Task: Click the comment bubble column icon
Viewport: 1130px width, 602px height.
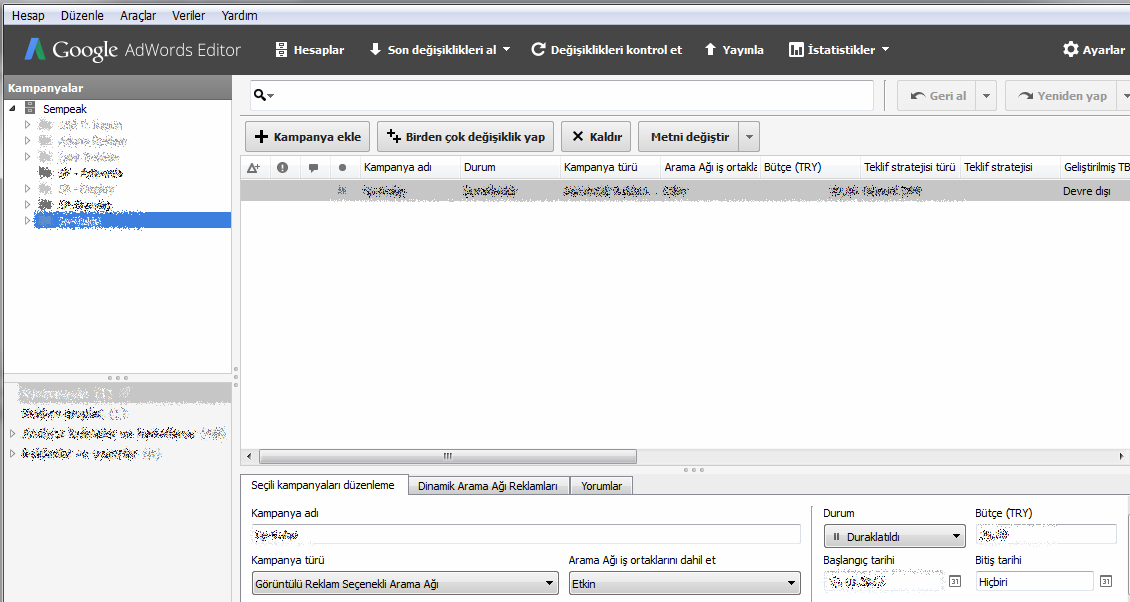Action: (313, 168)
